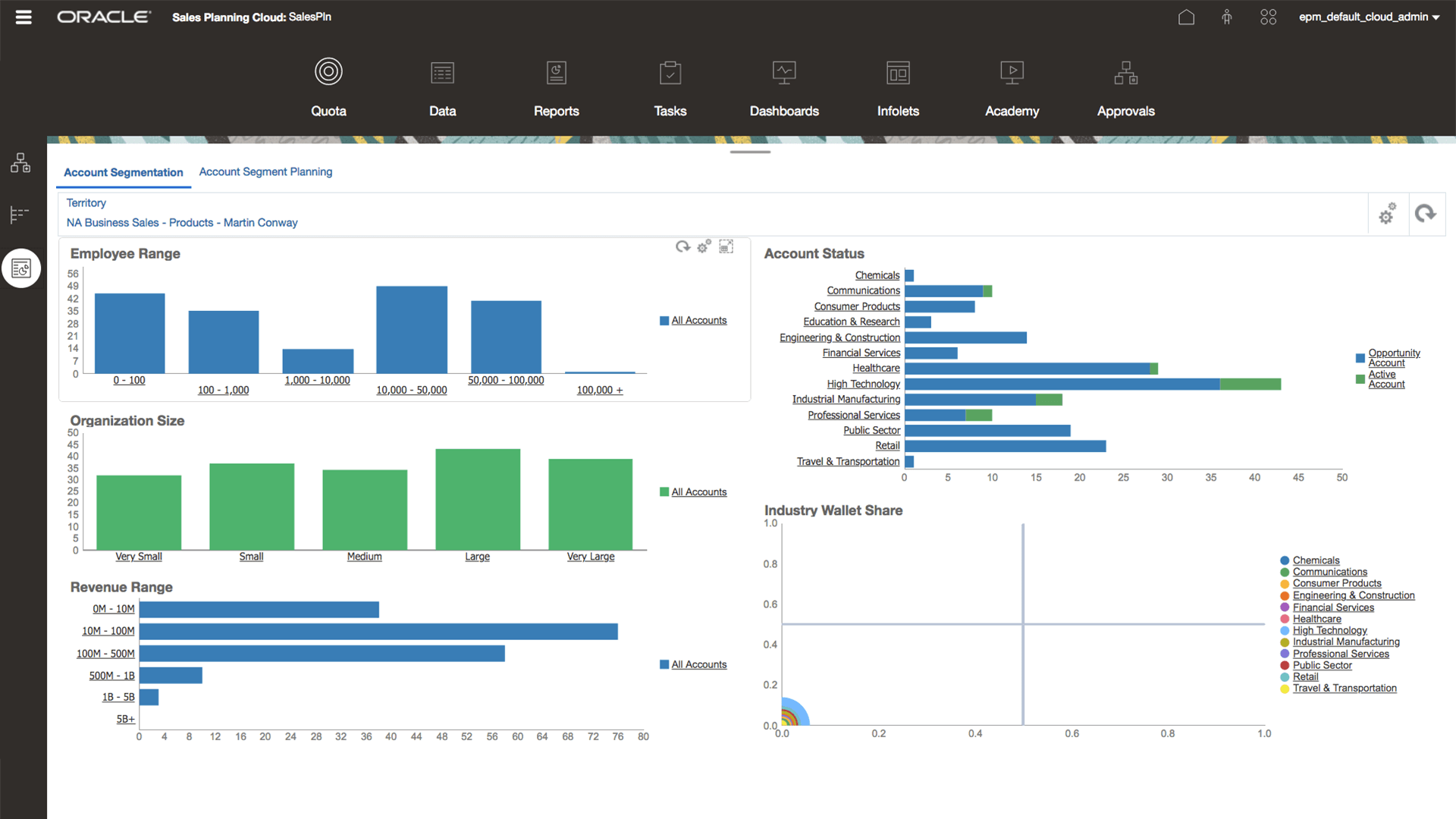Select the dashboard report icon in sidebar
Viewport: 1456px width, 819px height.
pyautogui.click(x=20, y=268)
